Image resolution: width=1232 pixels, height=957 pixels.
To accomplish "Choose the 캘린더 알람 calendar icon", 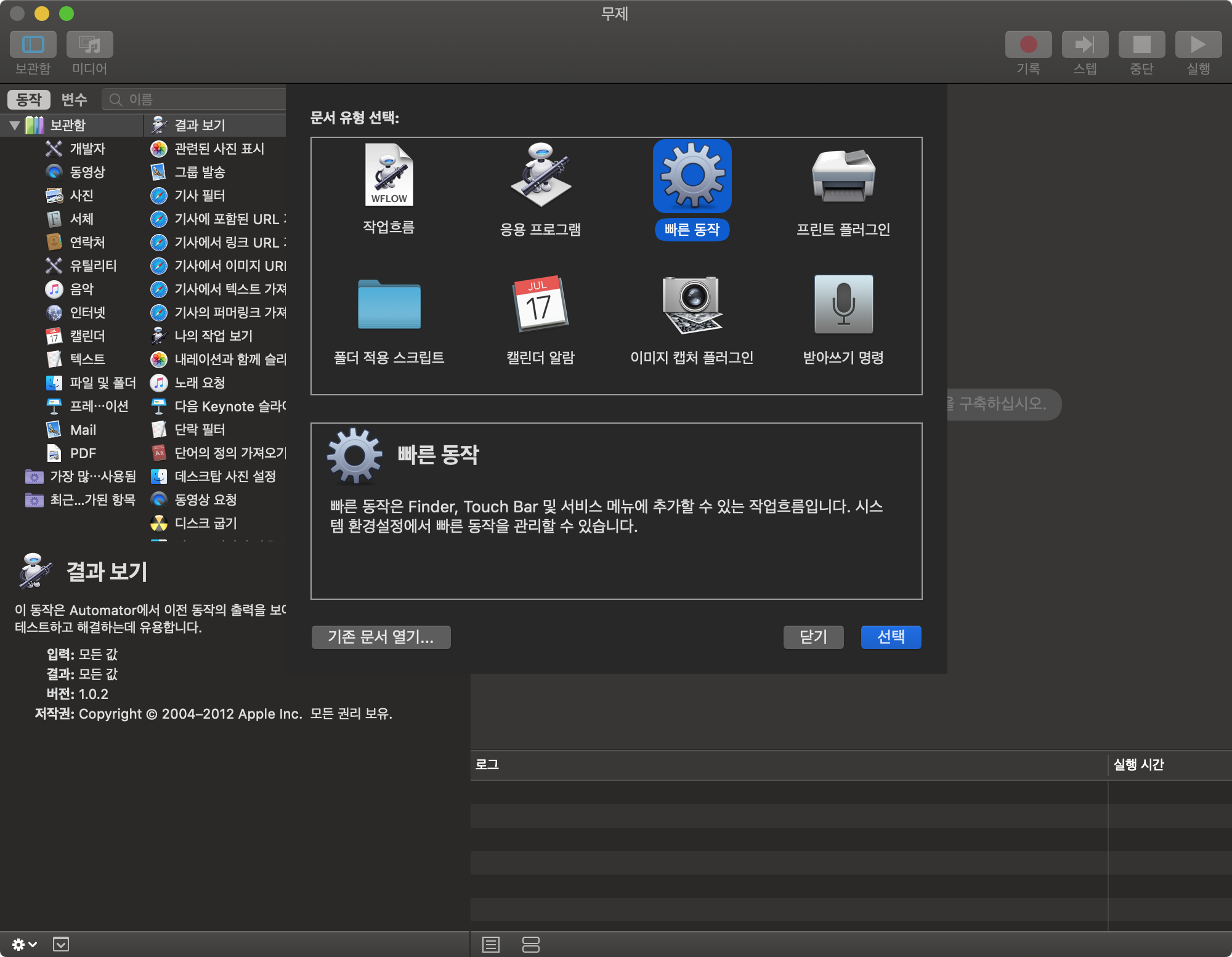I will click(540, 304).
